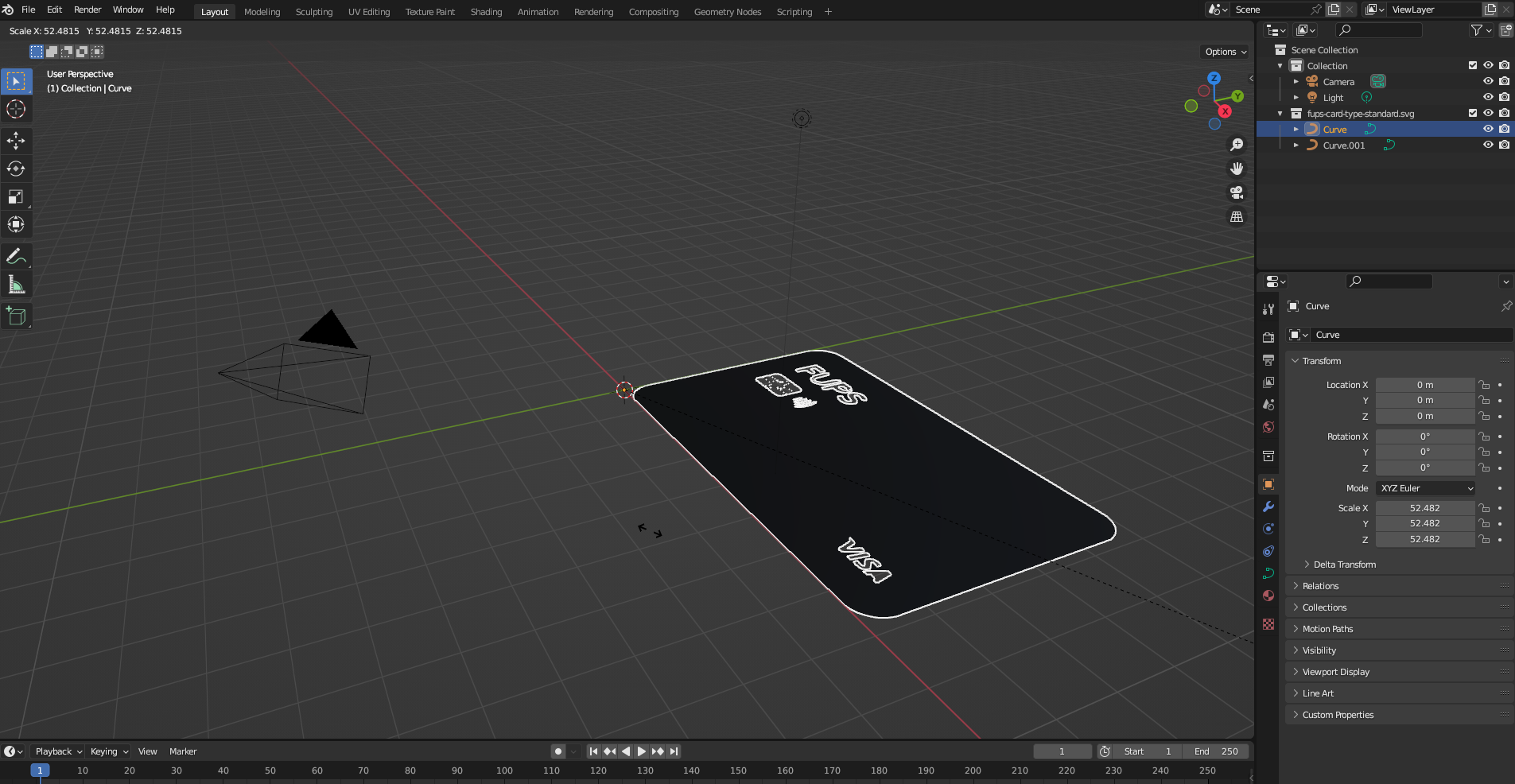The height and width of the screenshot is (784, 1515).
Task: Expand Curve.001 in outliner
Action: 1296,145
